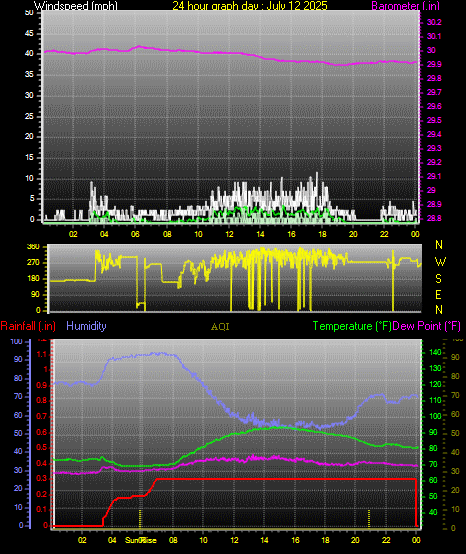The height and width of the screenshot is (554, 466).
Task: Select the 180 wind direction degree label
Action: [x=33, y=279]
